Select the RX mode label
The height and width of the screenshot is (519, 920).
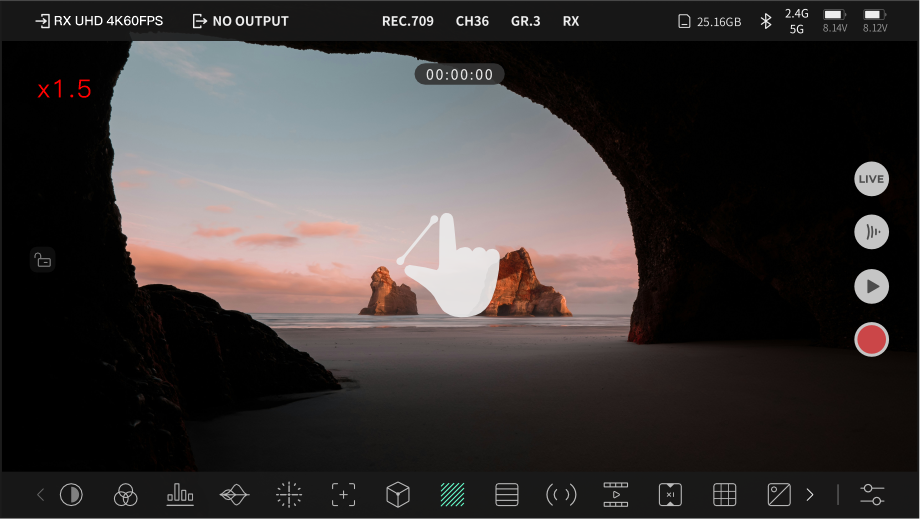click(571, 21)
